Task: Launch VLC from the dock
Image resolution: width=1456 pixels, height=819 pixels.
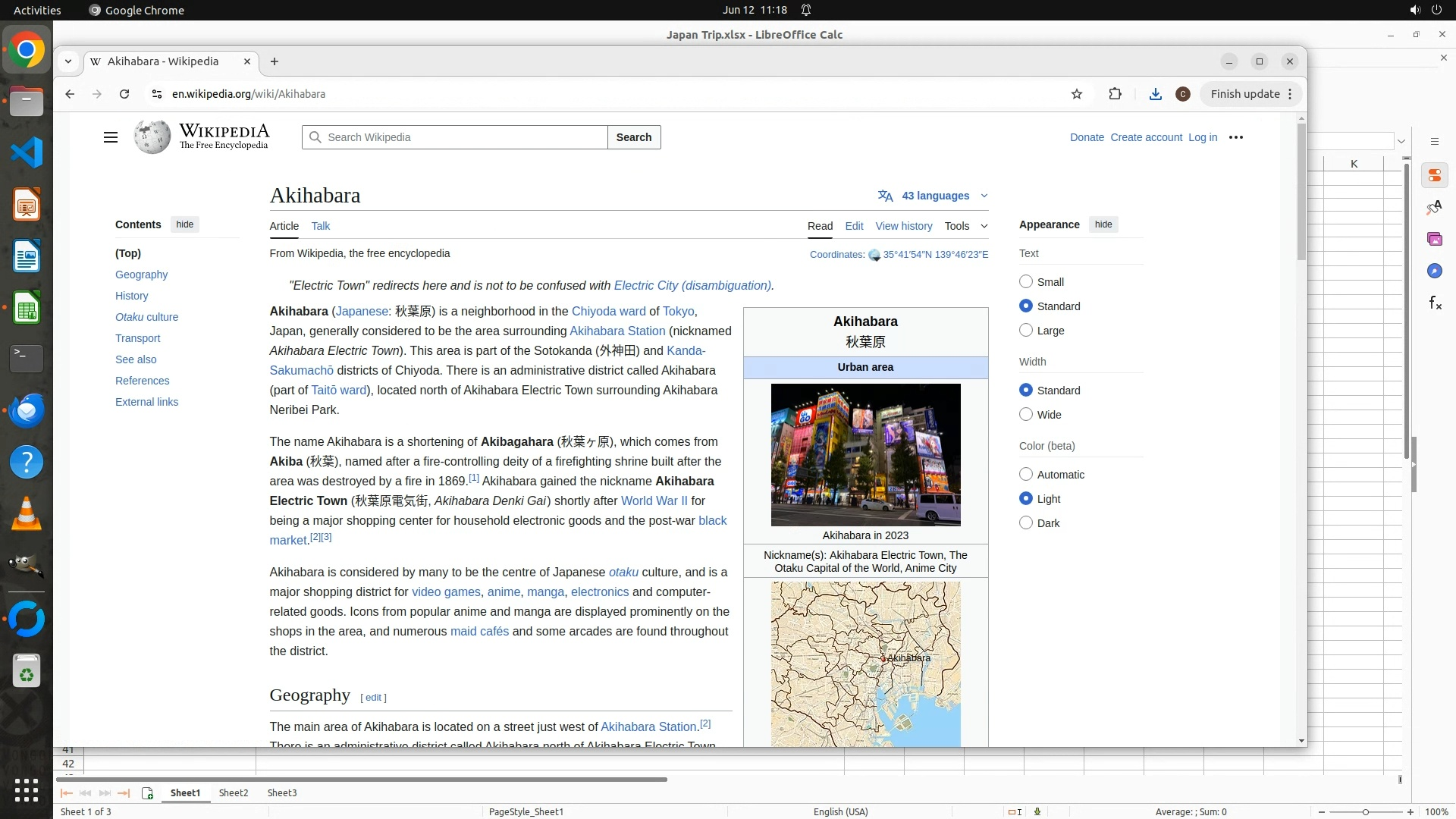Action: [x=27, y=514]
